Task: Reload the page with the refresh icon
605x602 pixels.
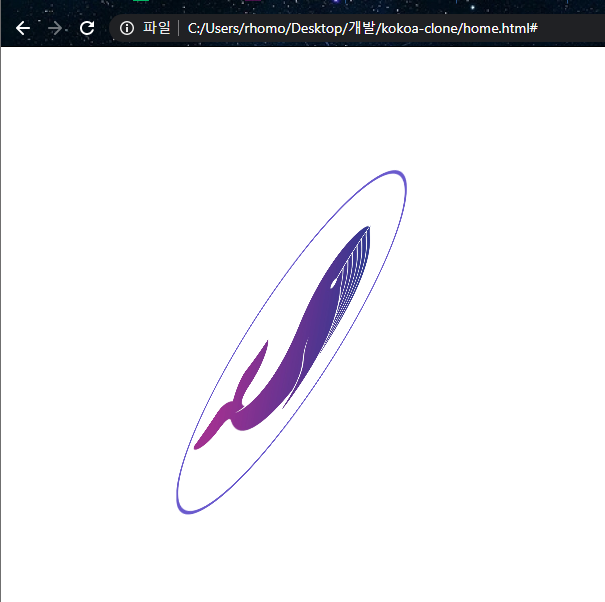Action: pyautogui.click(x=87, y=28)
